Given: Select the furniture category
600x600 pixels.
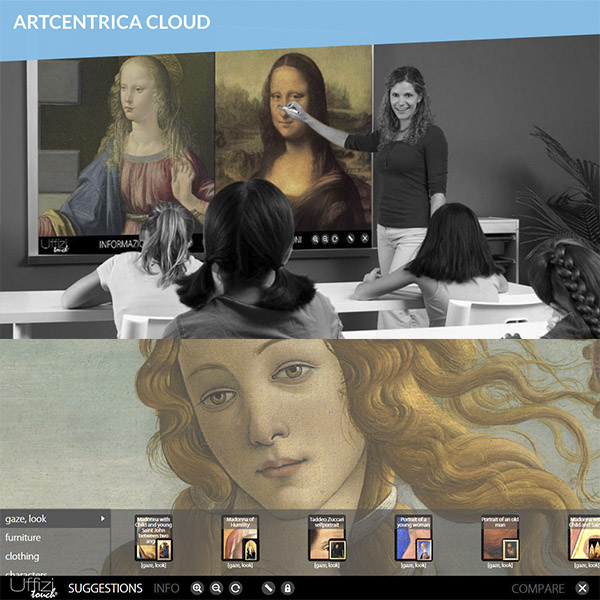Looking at the screenshot, I should 55,537.
